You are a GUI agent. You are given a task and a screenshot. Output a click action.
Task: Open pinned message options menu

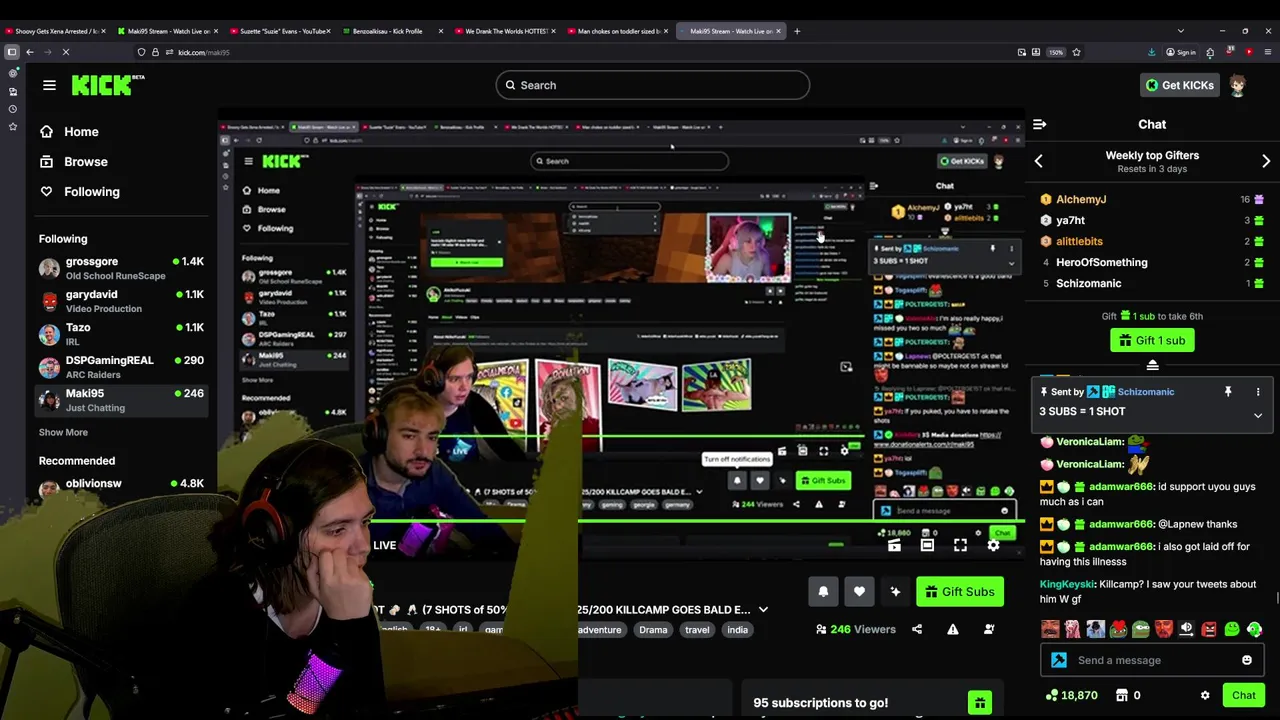pos(1258,392)
